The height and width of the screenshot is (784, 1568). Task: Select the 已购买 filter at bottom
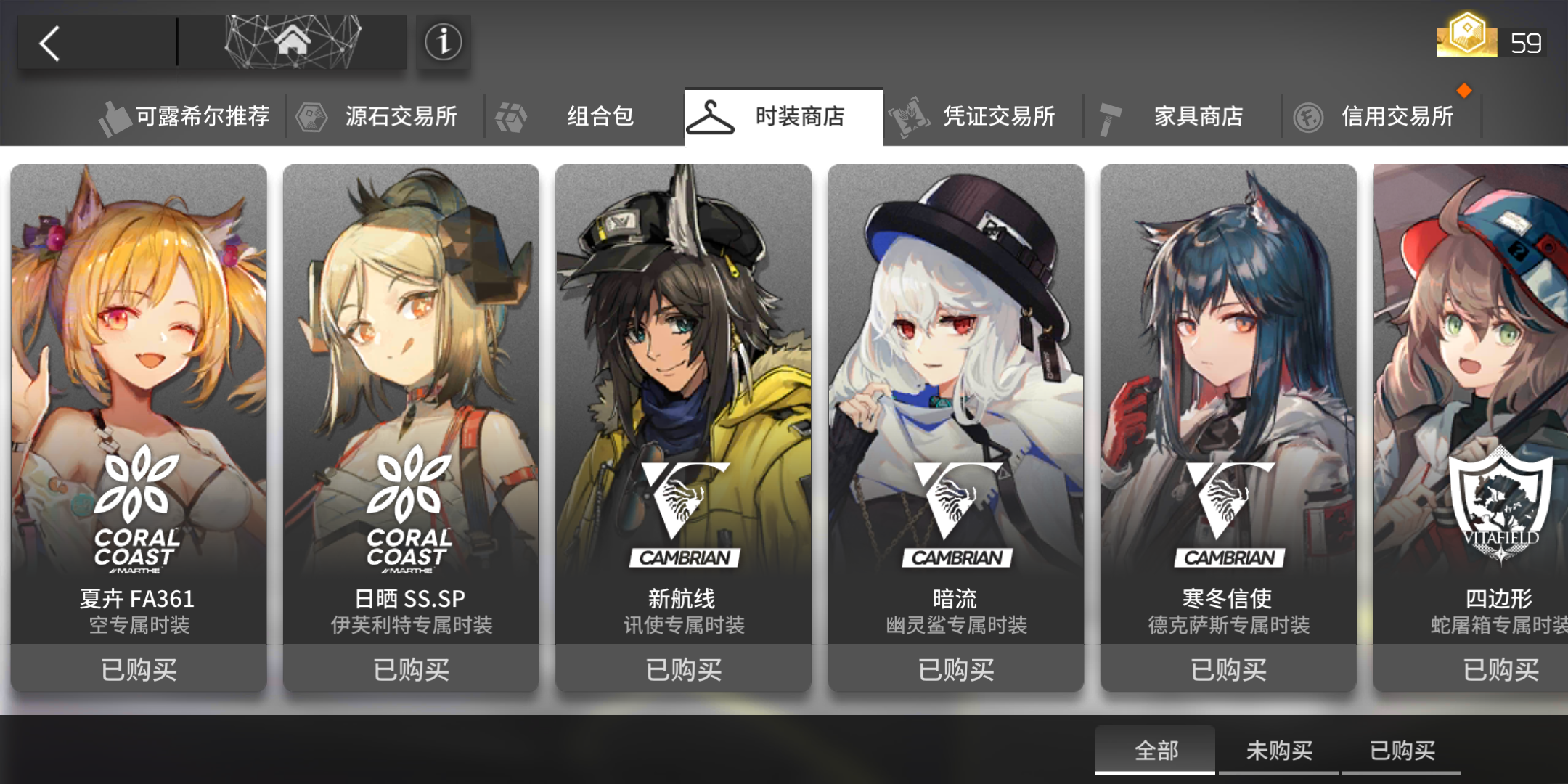1402,750
